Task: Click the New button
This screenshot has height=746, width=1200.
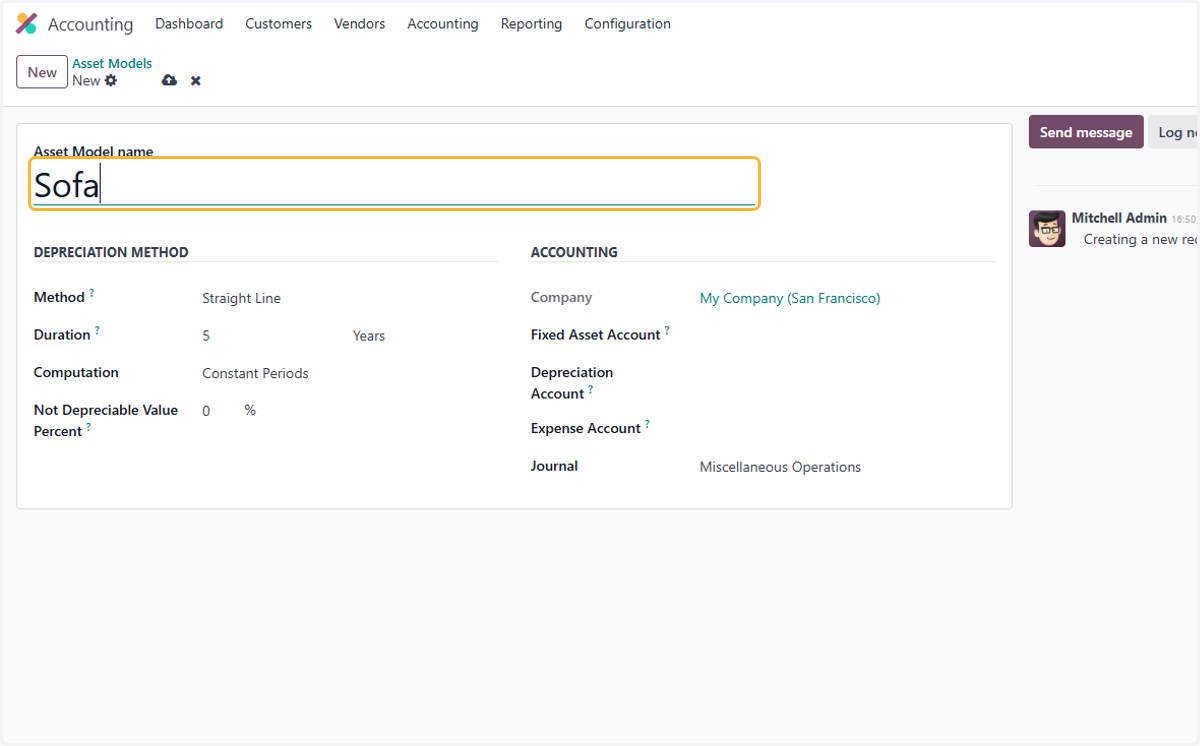Action: 42,72
